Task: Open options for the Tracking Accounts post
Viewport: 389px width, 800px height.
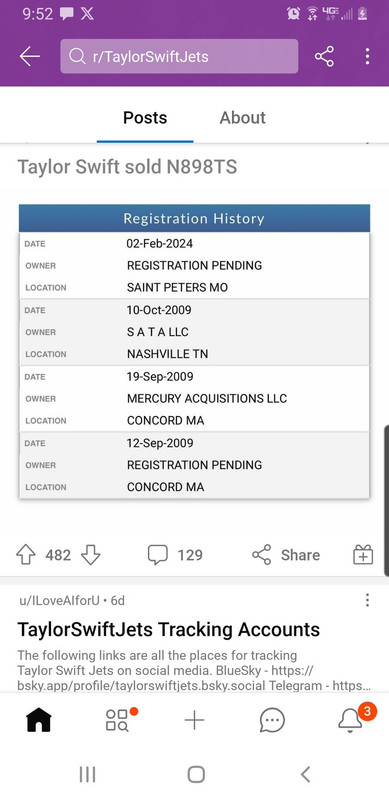Action: click(367, 601)
